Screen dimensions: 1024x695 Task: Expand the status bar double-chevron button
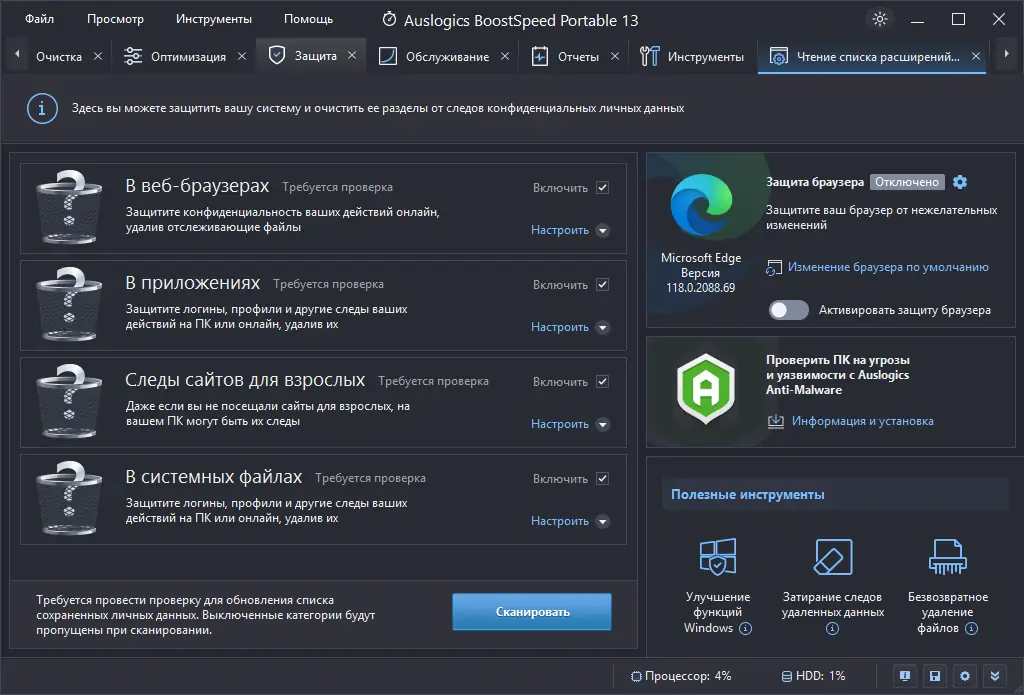pyautogui.click(x=994, y=675)
